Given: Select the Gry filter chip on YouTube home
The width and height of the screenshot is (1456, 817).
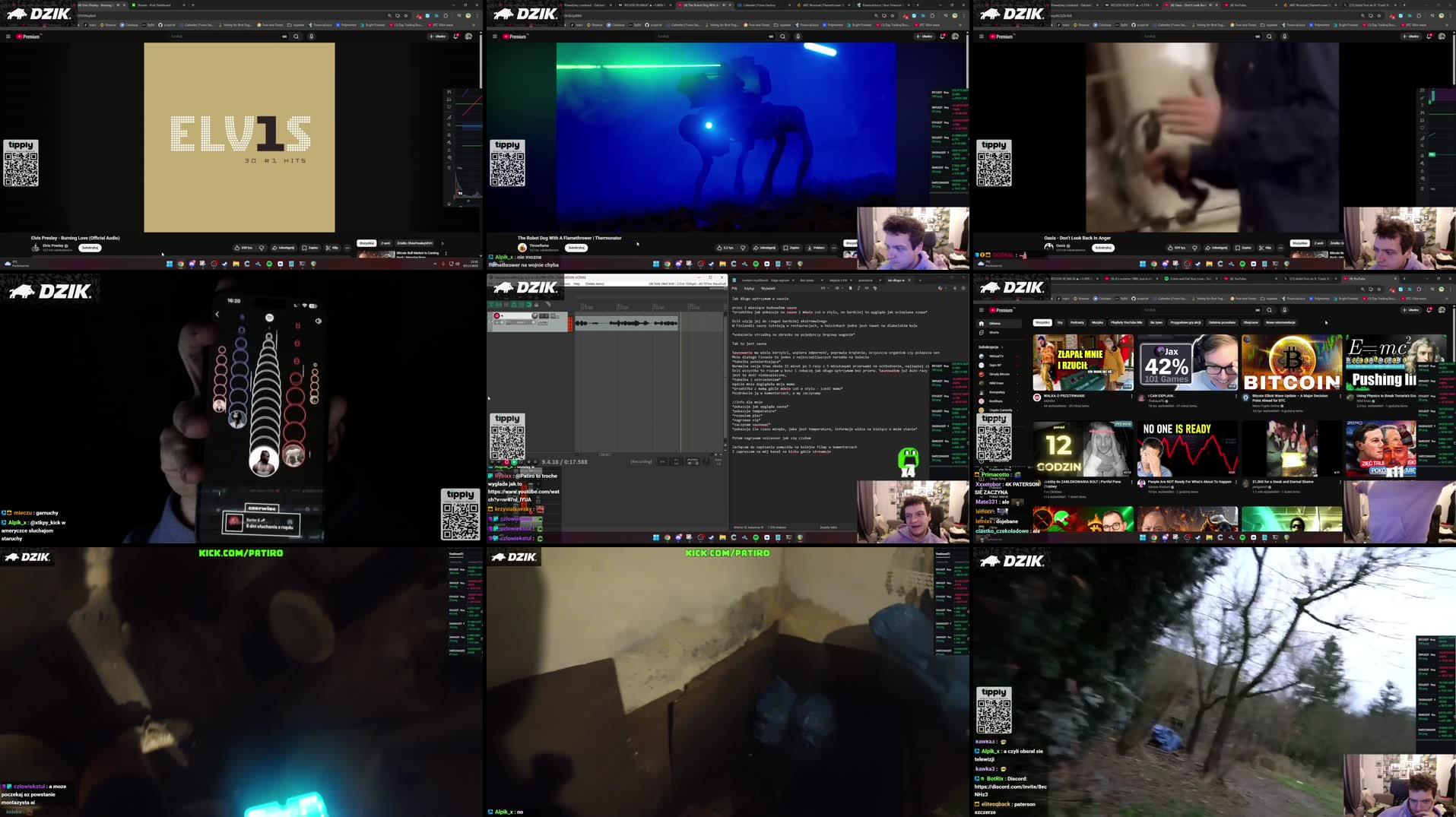Looking at the screenshot, I should click(x=1060, y=323).
